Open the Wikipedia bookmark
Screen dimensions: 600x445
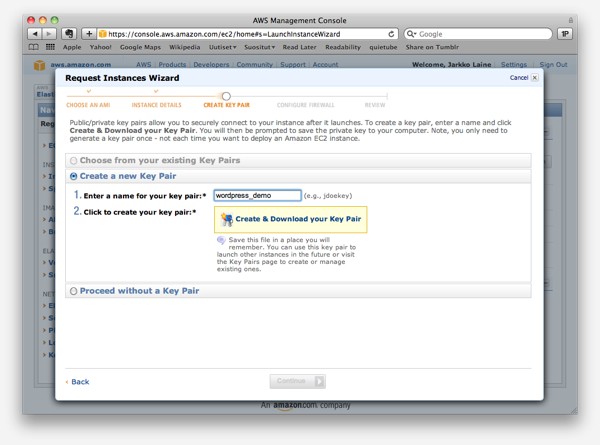(x=184, y=47)
